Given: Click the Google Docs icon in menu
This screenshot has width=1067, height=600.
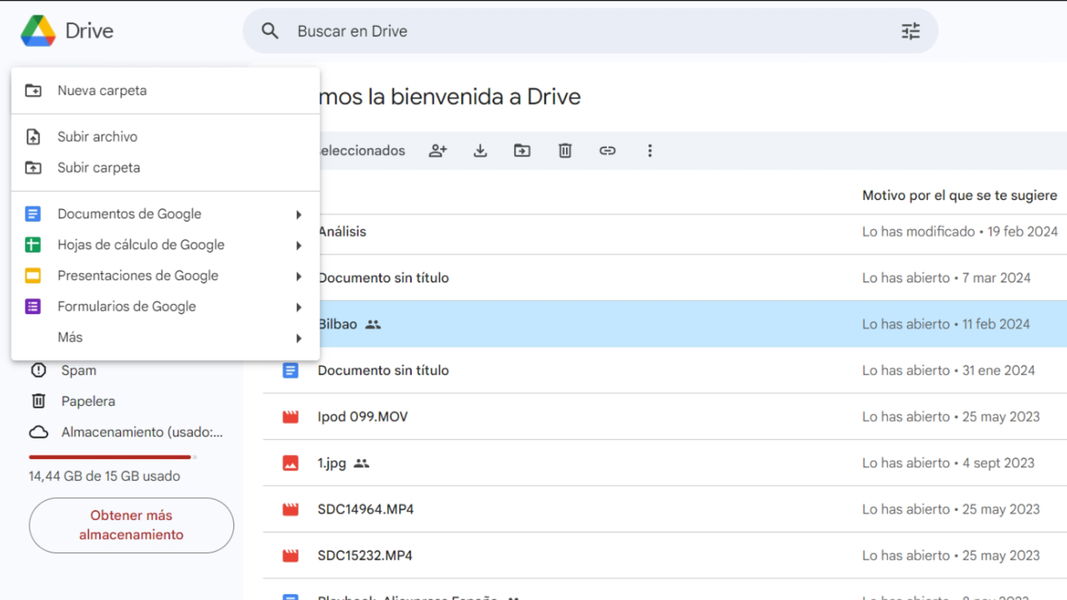Looking at the screenshot, I should [33, 214].
